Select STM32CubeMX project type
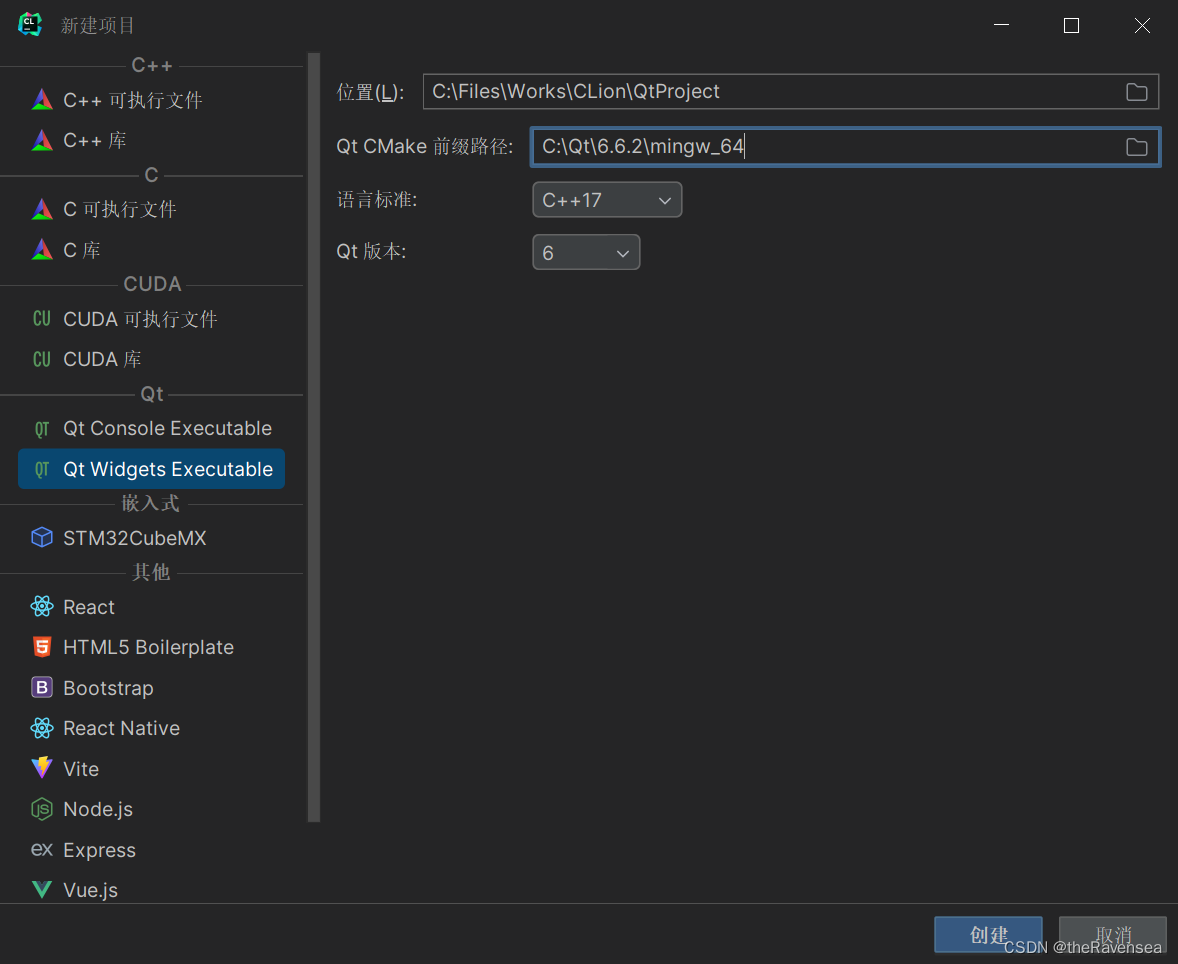This screenshot has height=964, width=1178. (151, 538)
